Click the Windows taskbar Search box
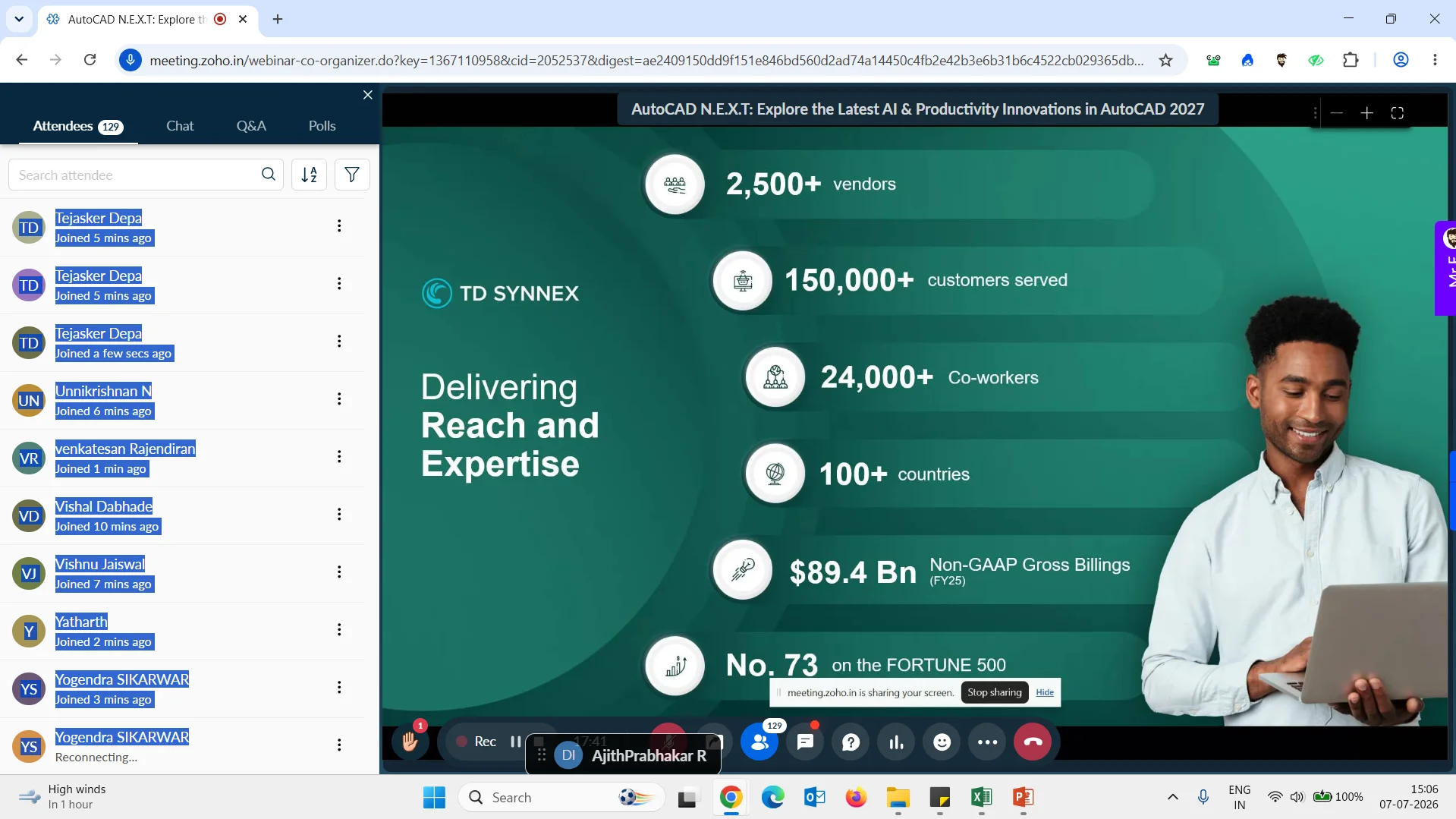Viewport: 1456px width, 819px height. click(561, 797)
